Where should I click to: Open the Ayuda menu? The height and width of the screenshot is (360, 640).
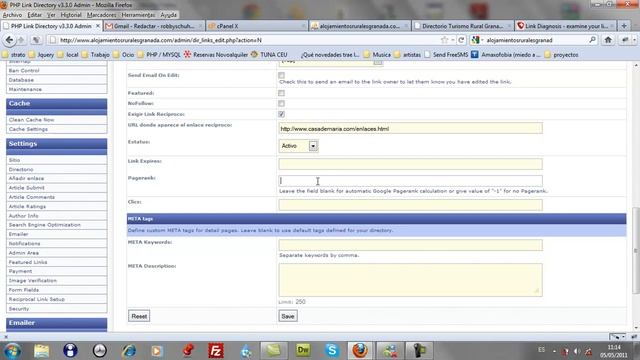click(x=168, y=15)
